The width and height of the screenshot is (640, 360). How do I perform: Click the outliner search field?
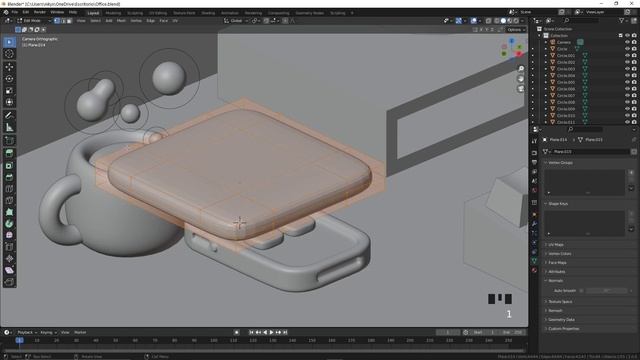[580, 20]
